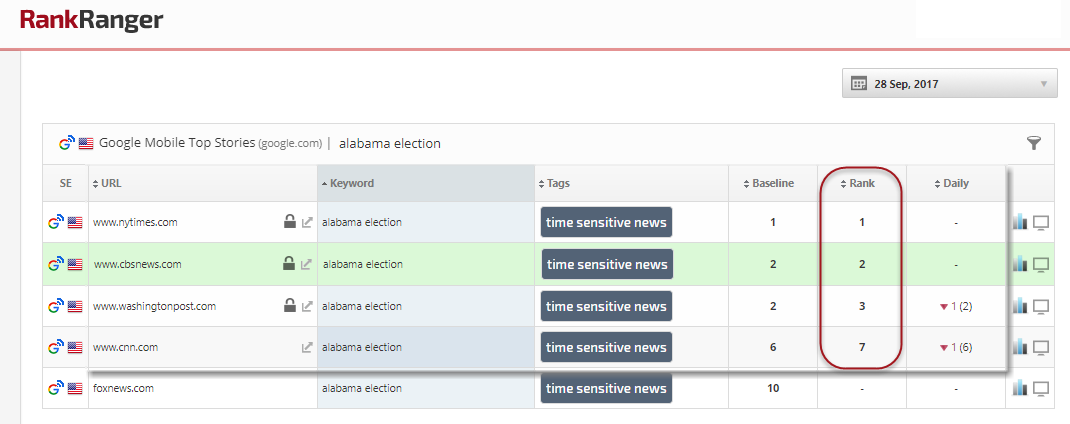Click the www.cbsnews.com URL link
The image size is (1070, 424).
[138, 265]
